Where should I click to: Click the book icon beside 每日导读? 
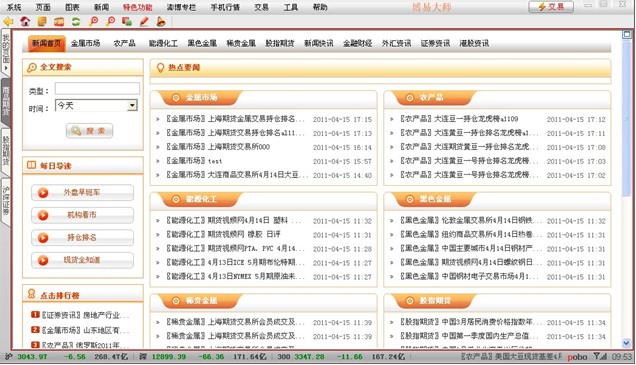tap(31, 165)
